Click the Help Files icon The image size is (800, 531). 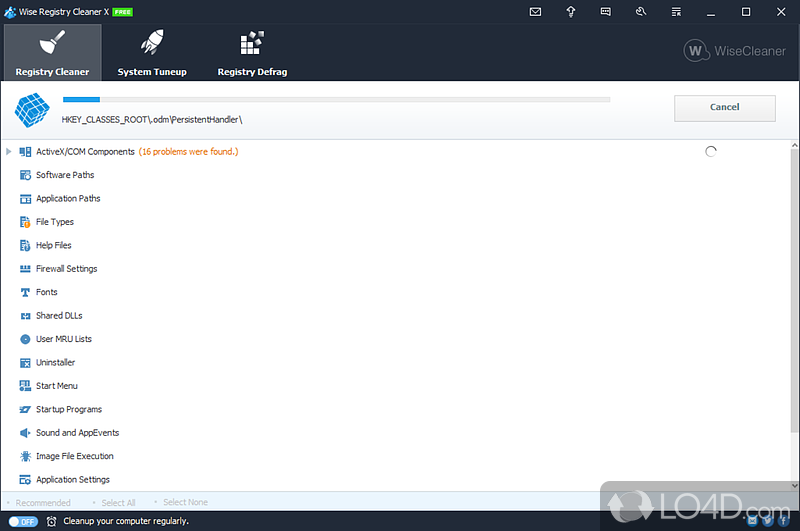[x=25, y=245]
